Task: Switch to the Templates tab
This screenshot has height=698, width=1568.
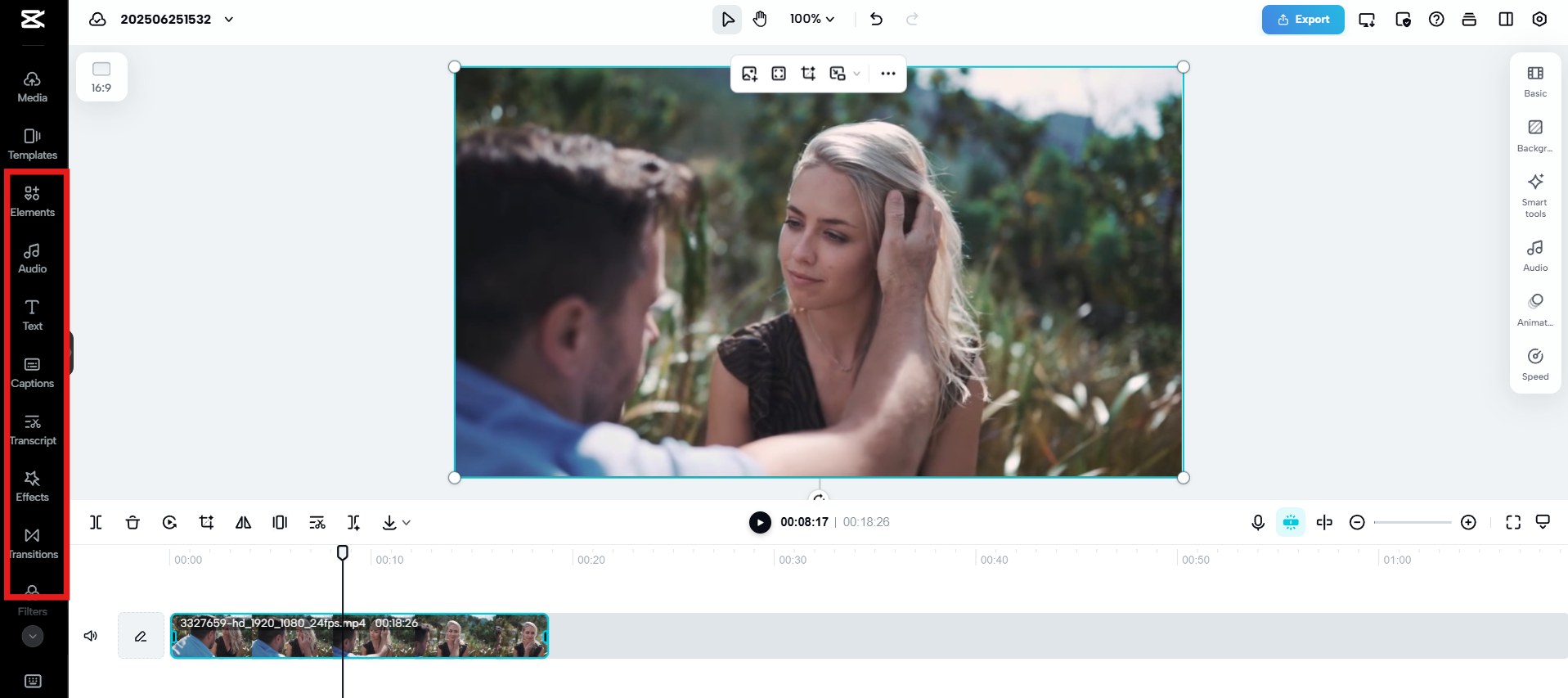Action: pyautogui.click(x=32, y=144)
